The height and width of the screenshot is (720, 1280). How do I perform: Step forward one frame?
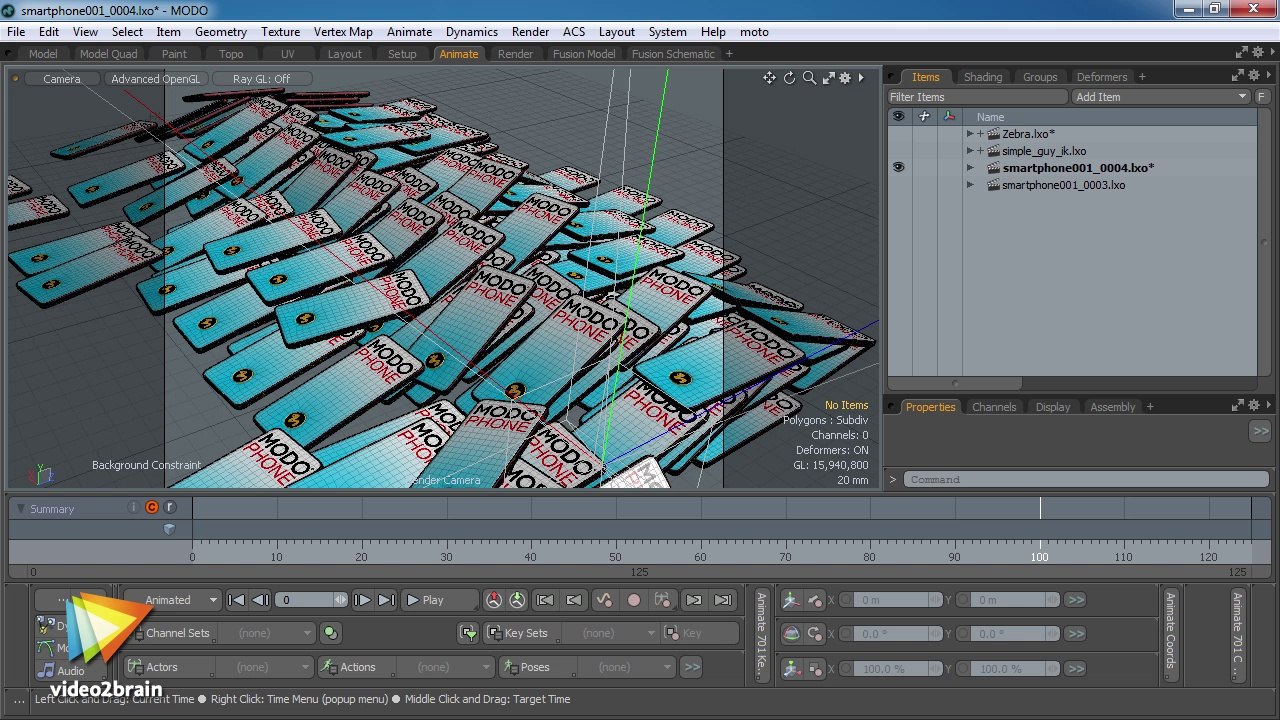(x=362, y=600)
